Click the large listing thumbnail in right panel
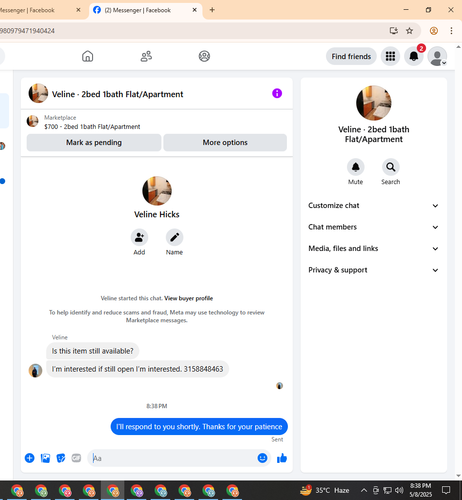This screenshot has height=500, width=462. coord(373,103)
